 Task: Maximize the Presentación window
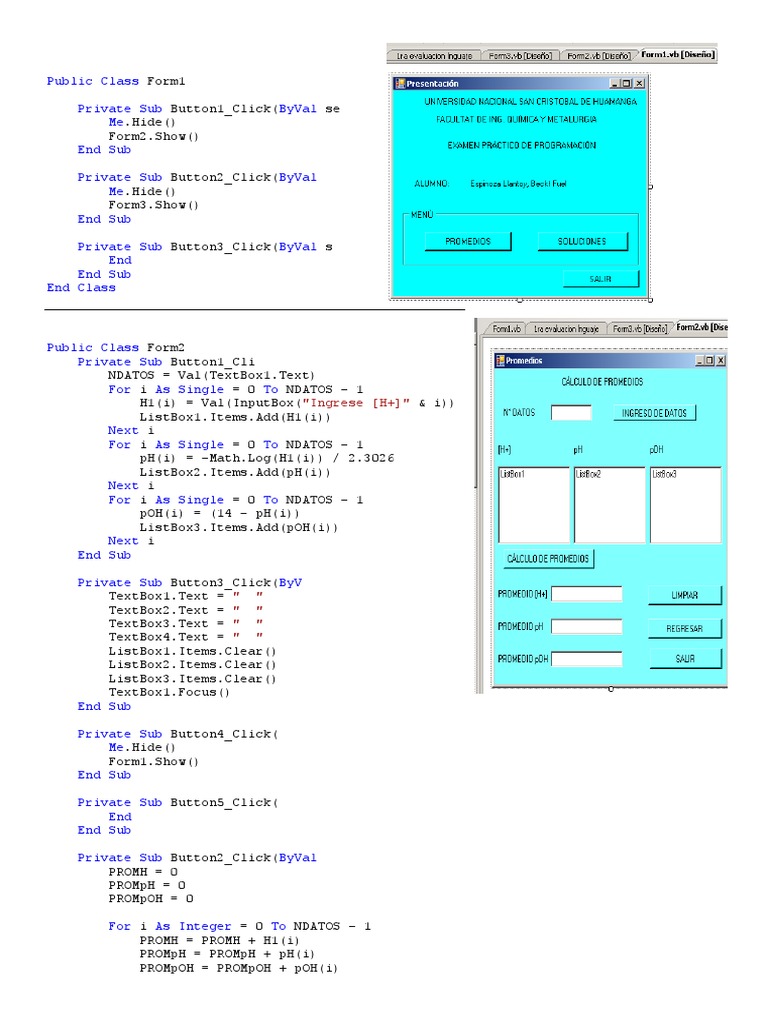[x=627, y=84]
